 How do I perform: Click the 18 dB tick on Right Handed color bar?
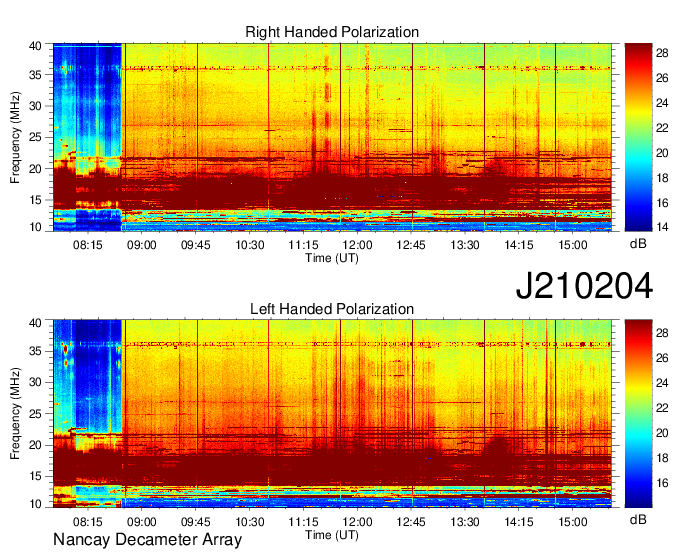[662, 178]
